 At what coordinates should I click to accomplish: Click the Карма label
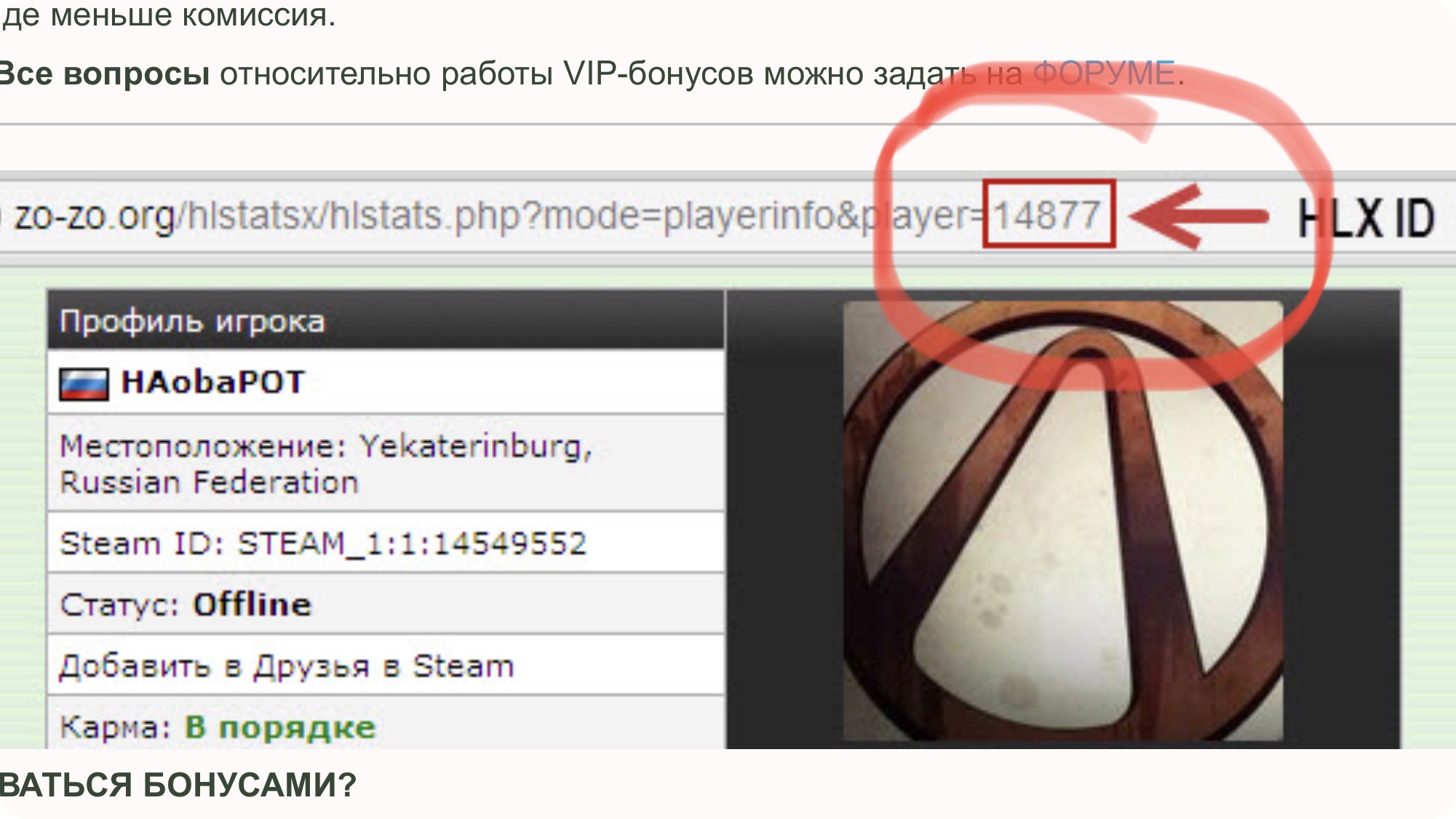[x=115, y=727]
